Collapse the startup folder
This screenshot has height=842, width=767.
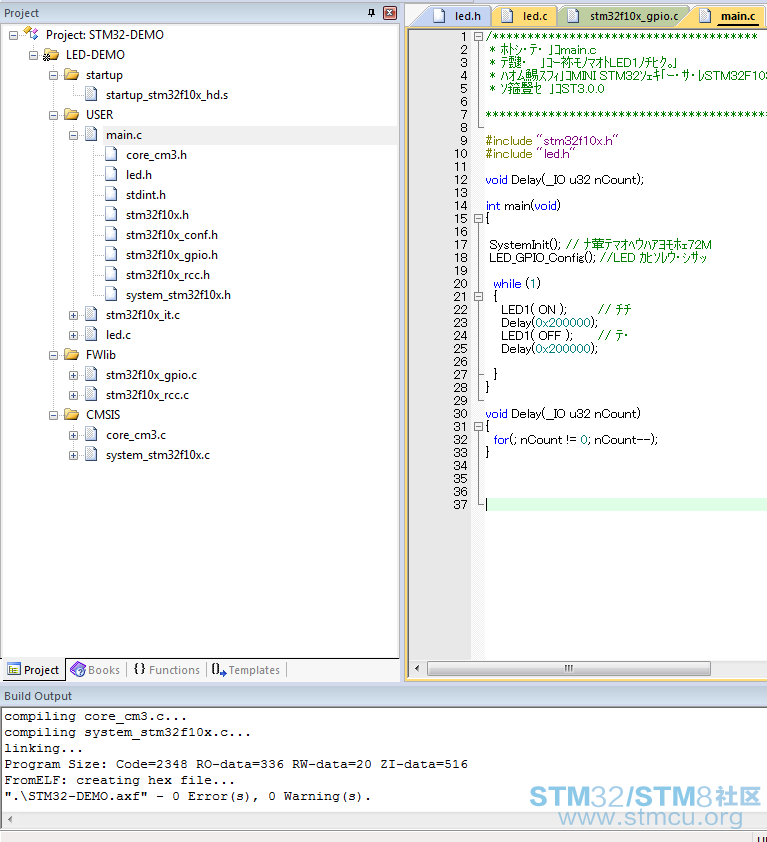pyautogui.click(x=53, y=75)
